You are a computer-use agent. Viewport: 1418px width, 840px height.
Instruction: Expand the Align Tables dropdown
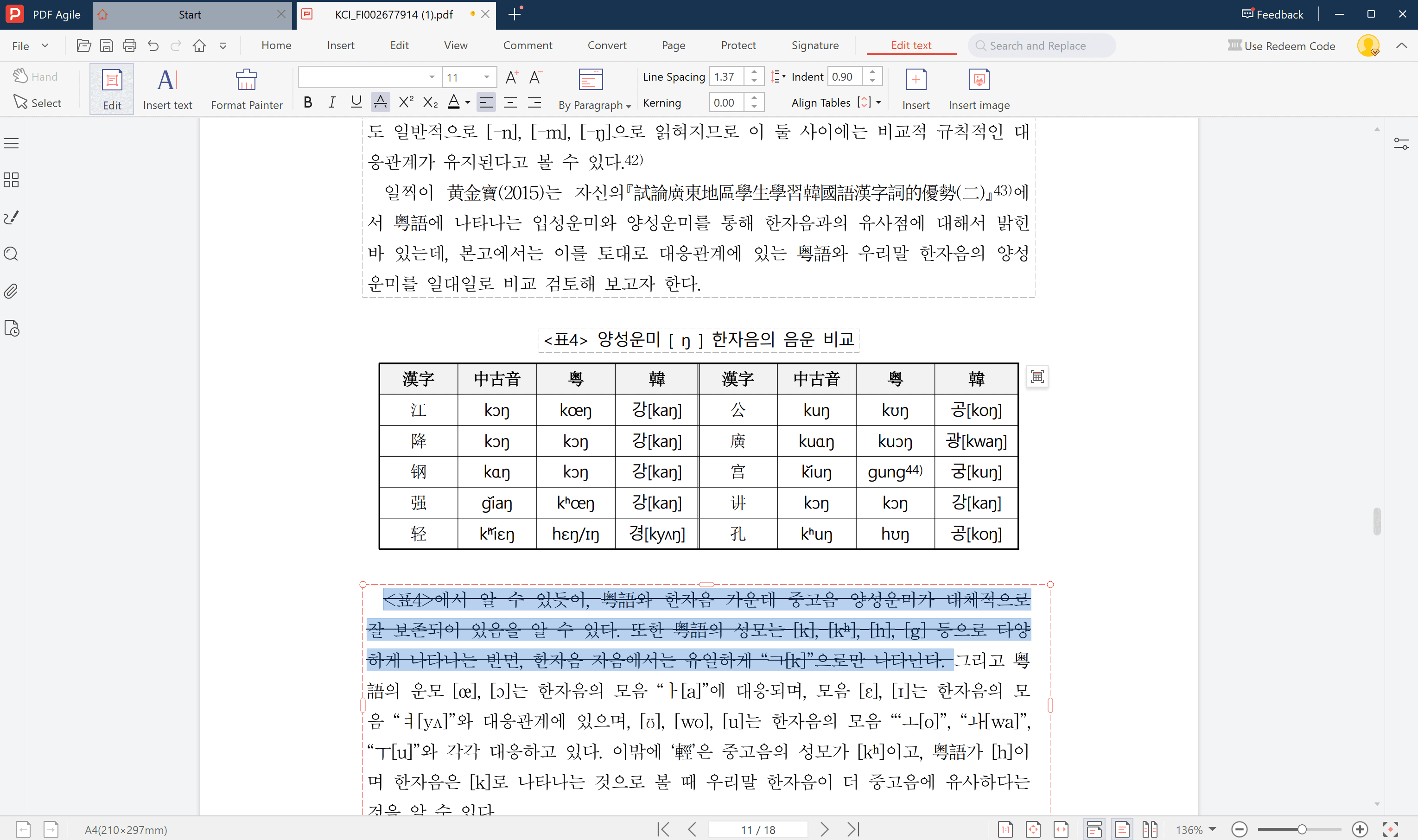click(879, 103)
